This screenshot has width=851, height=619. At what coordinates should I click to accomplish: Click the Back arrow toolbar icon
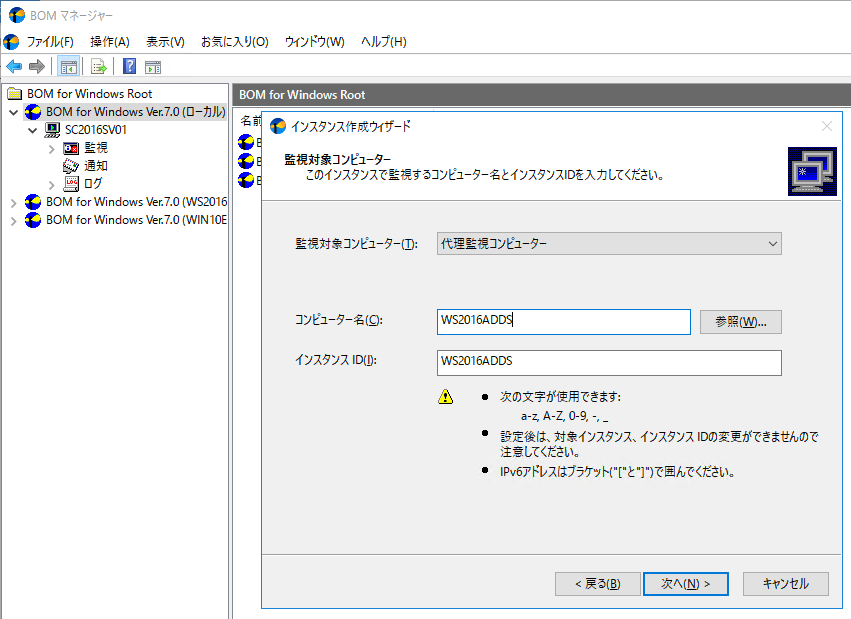(x=14, y=67)
